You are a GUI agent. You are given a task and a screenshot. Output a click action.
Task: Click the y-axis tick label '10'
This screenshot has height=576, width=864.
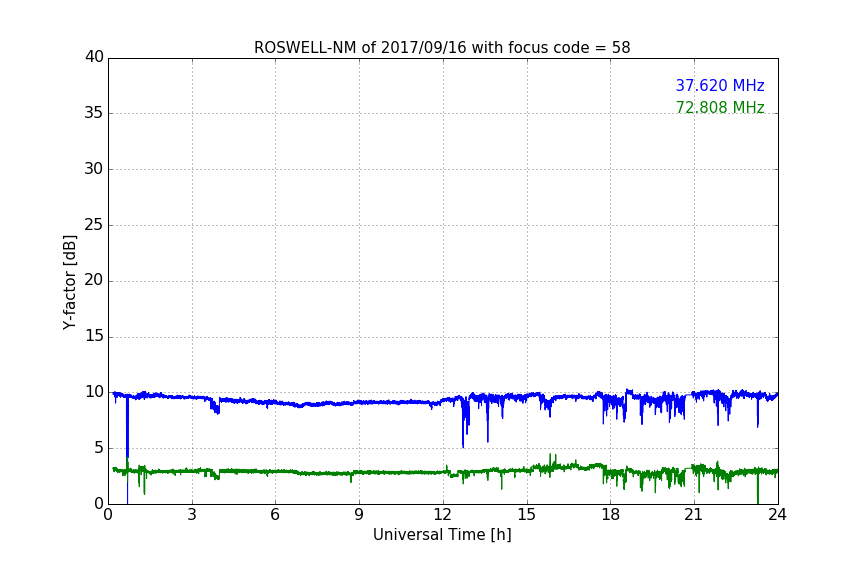pos(94,392)
